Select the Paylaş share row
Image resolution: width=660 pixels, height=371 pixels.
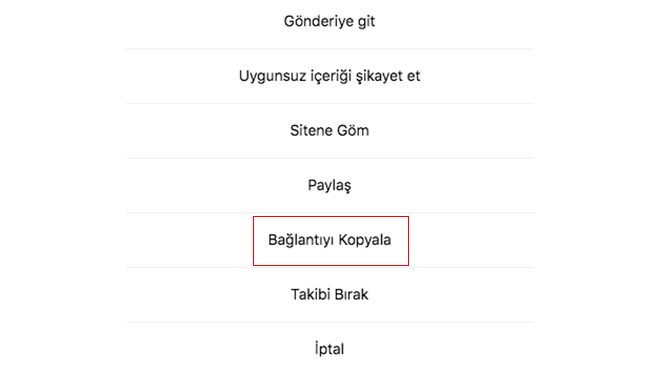330,185
